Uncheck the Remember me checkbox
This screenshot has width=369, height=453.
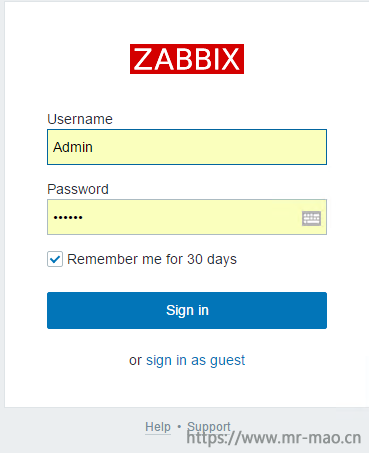55,259
